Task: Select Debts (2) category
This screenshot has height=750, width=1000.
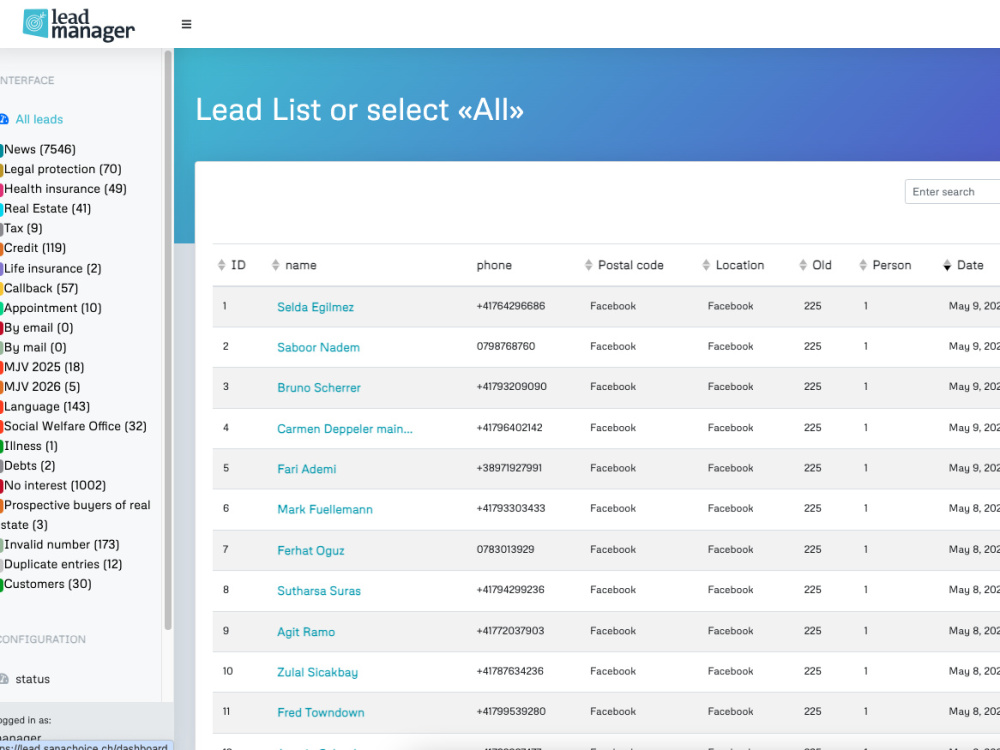Action: 29,466
